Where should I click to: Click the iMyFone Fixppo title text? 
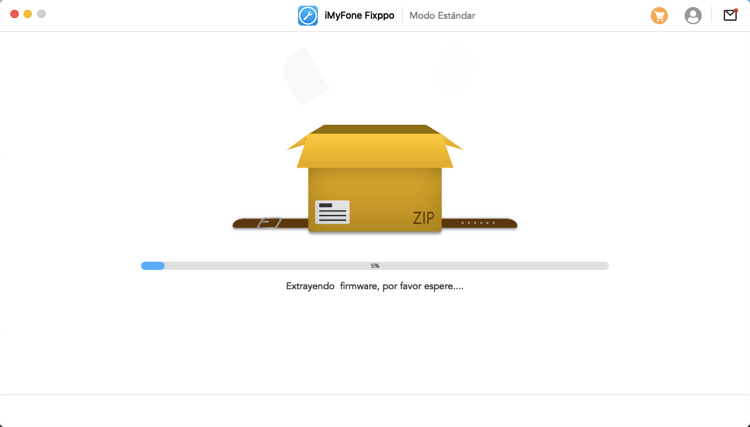(359, 16)
